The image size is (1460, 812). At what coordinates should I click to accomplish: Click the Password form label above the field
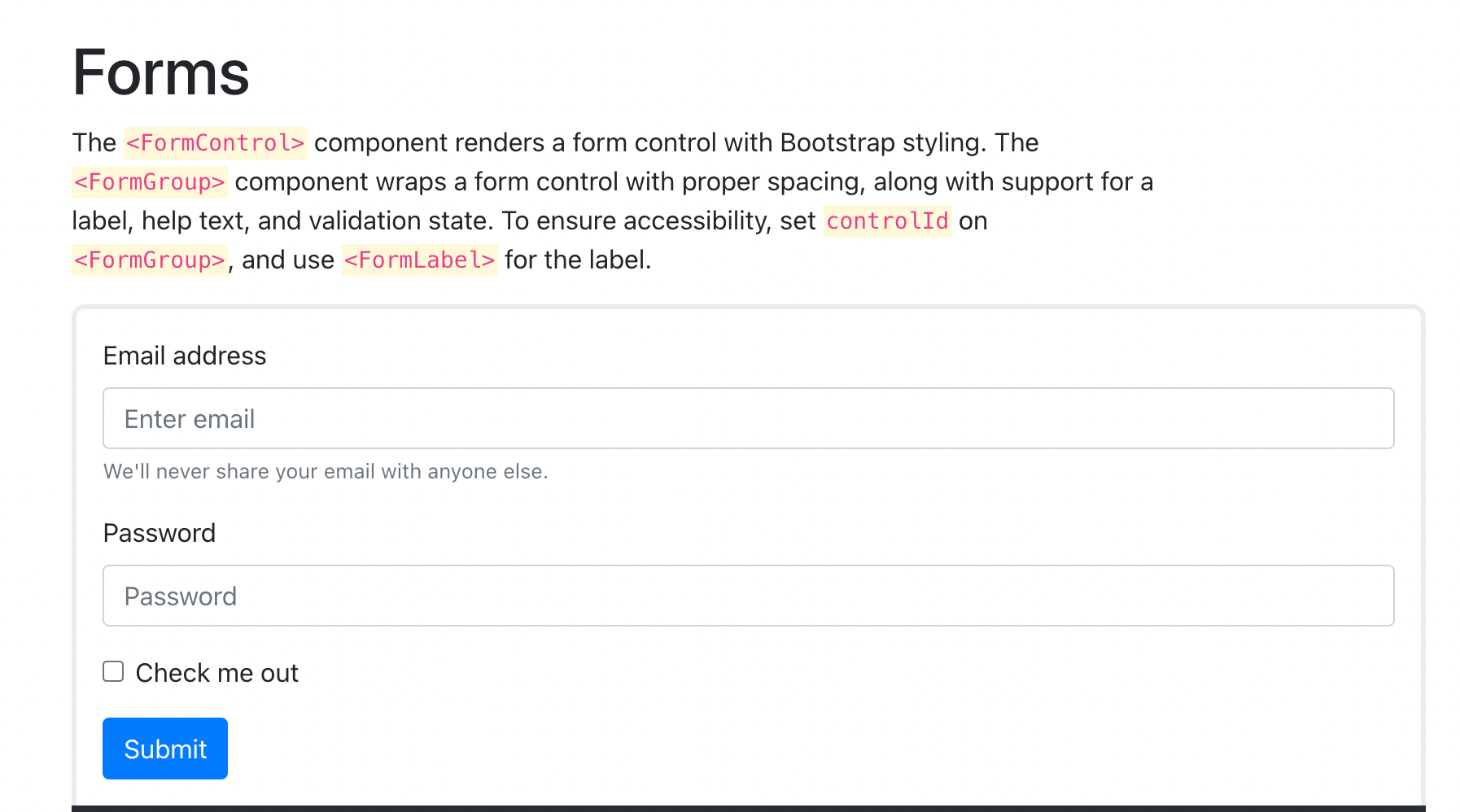(x=160, y=533)
